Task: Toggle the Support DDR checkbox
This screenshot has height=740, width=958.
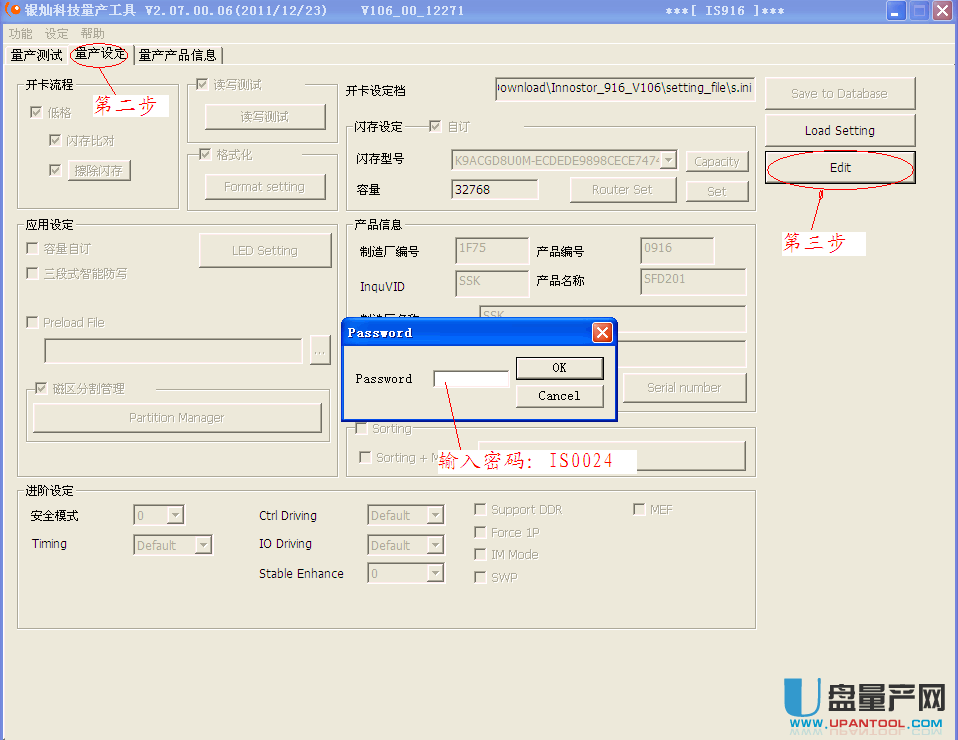Action: coord(481,510)
